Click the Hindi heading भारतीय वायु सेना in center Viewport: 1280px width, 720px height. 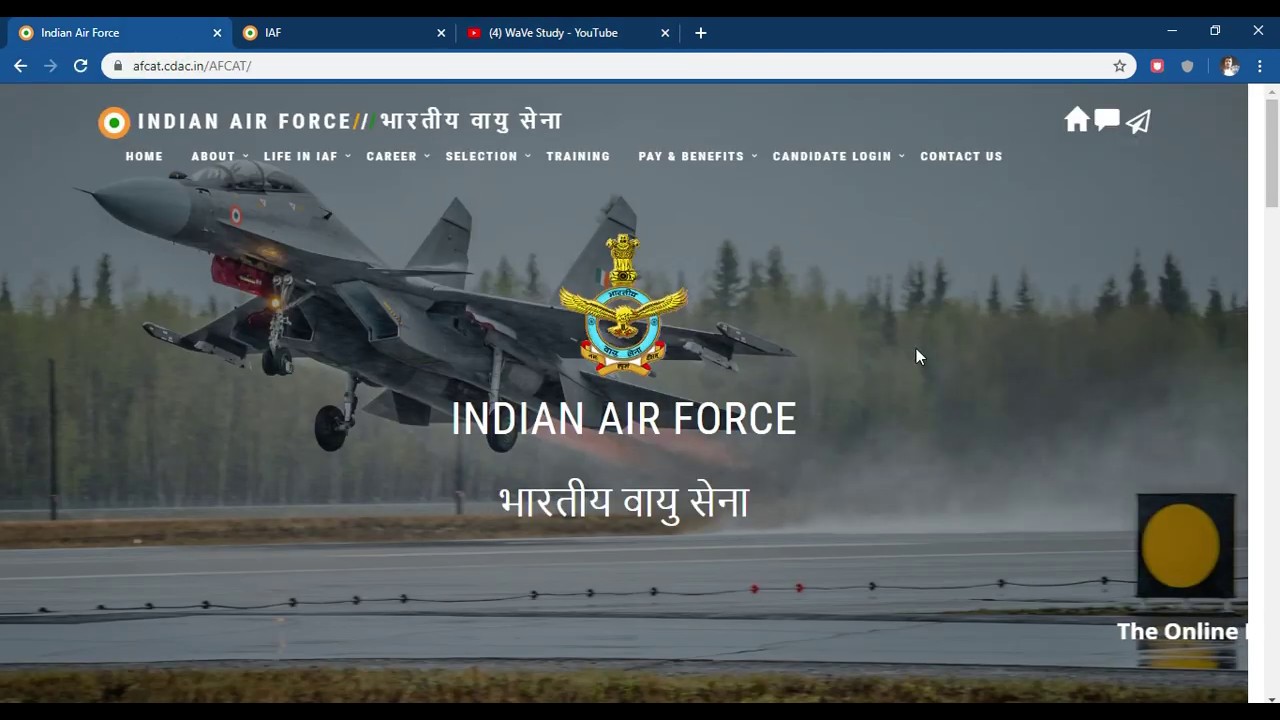pos(624,501)
